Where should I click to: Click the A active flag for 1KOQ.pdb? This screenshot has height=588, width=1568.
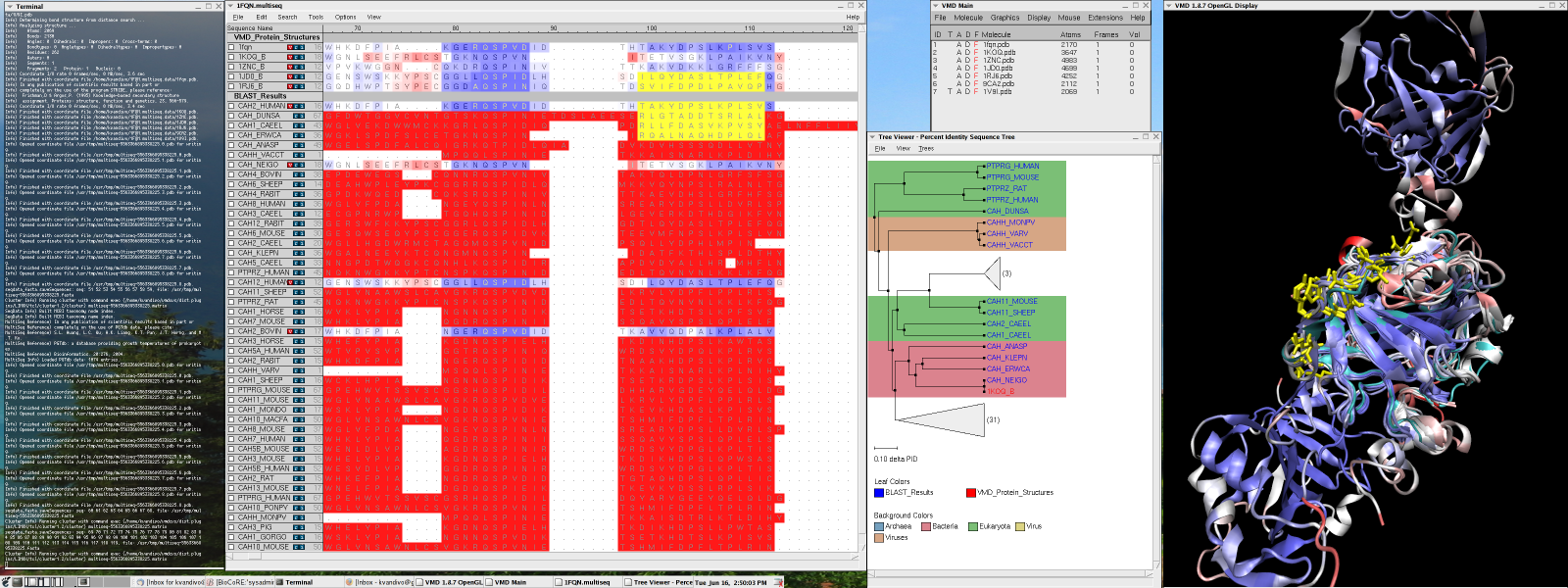click(x=960, y=52)
